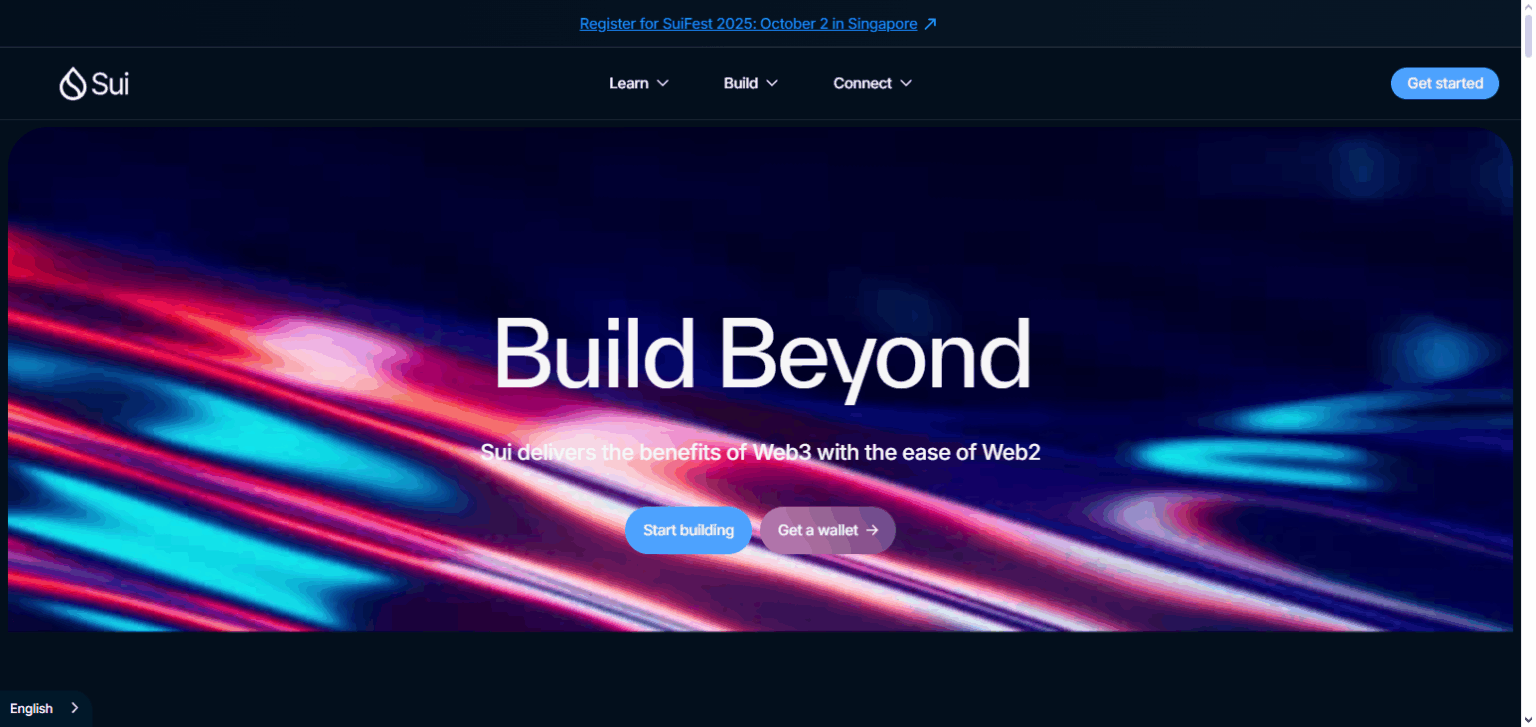
Task: Open the English language selector
Action: click(x=45, y=708)
